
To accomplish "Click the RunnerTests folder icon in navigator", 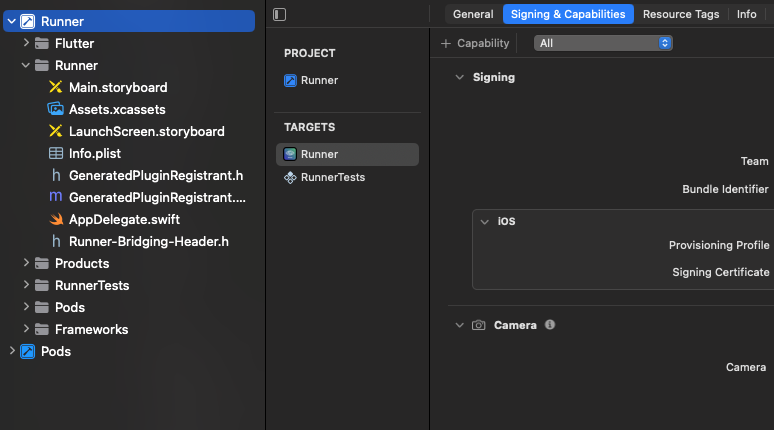I will click(x=42, y=285).
